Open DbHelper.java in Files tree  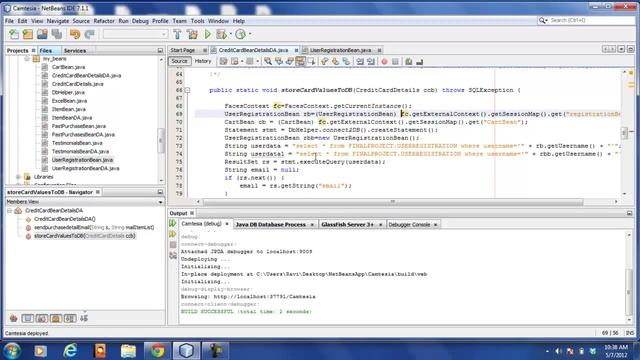click(68, 92)
